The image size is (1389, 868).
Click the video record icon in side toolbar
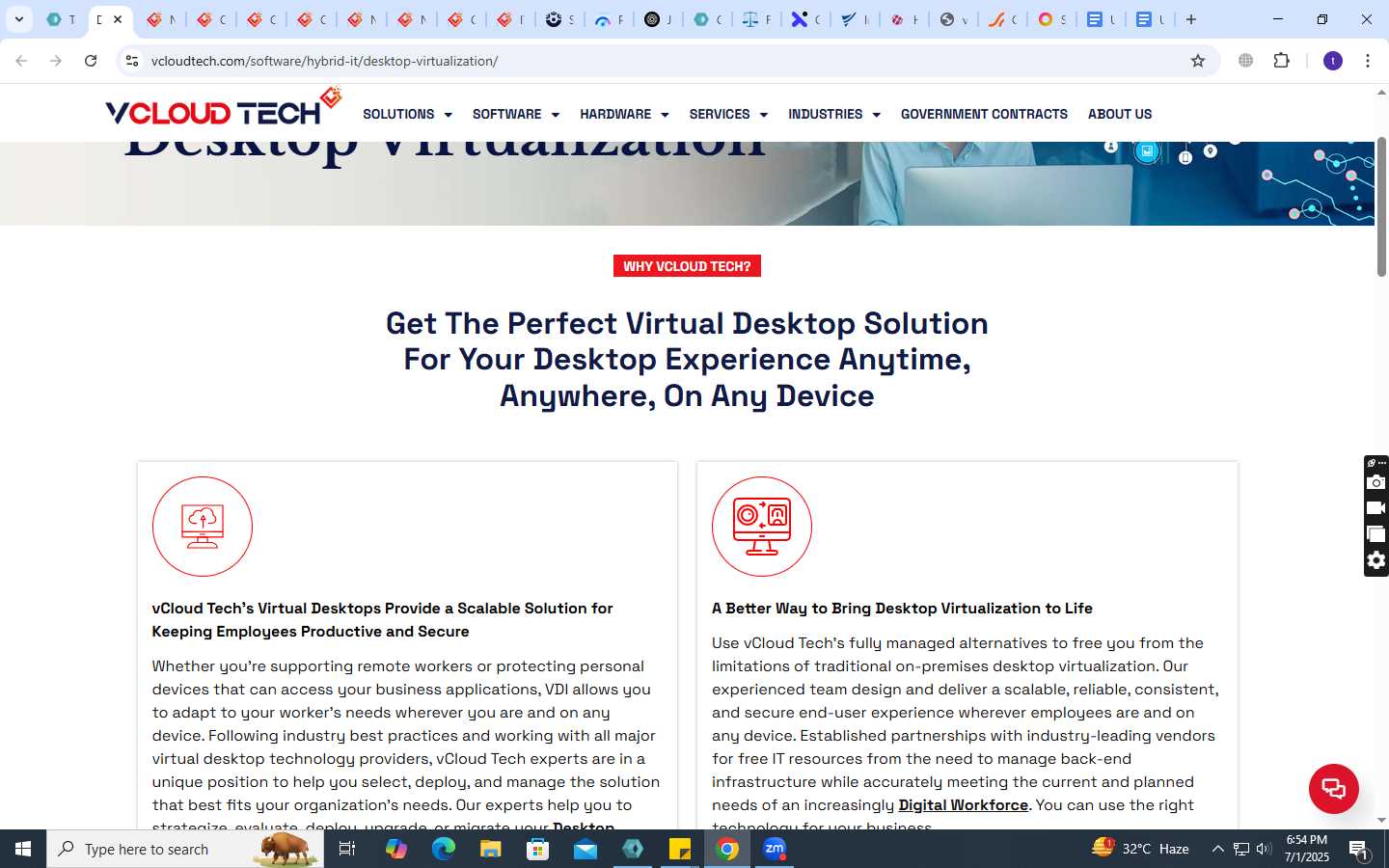click(1376, 508)
